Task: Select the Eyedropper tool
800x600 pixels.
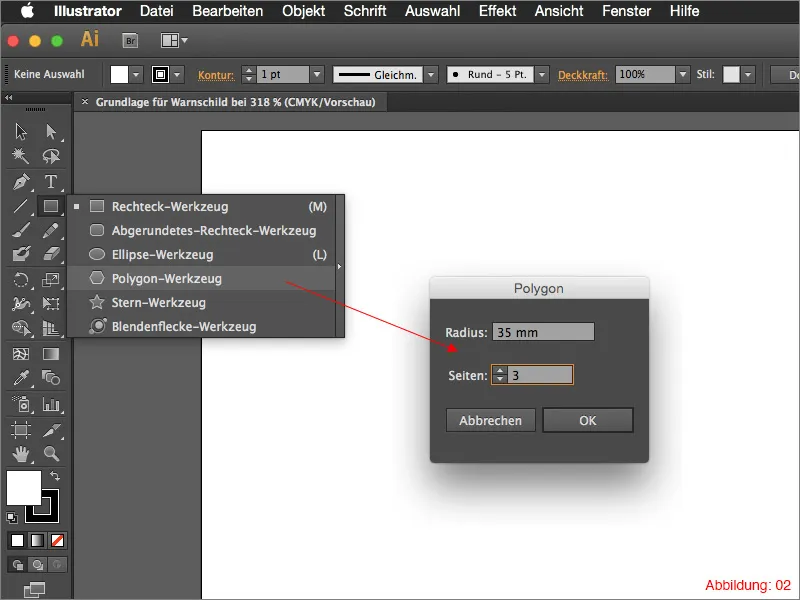Action: (21, 378)
